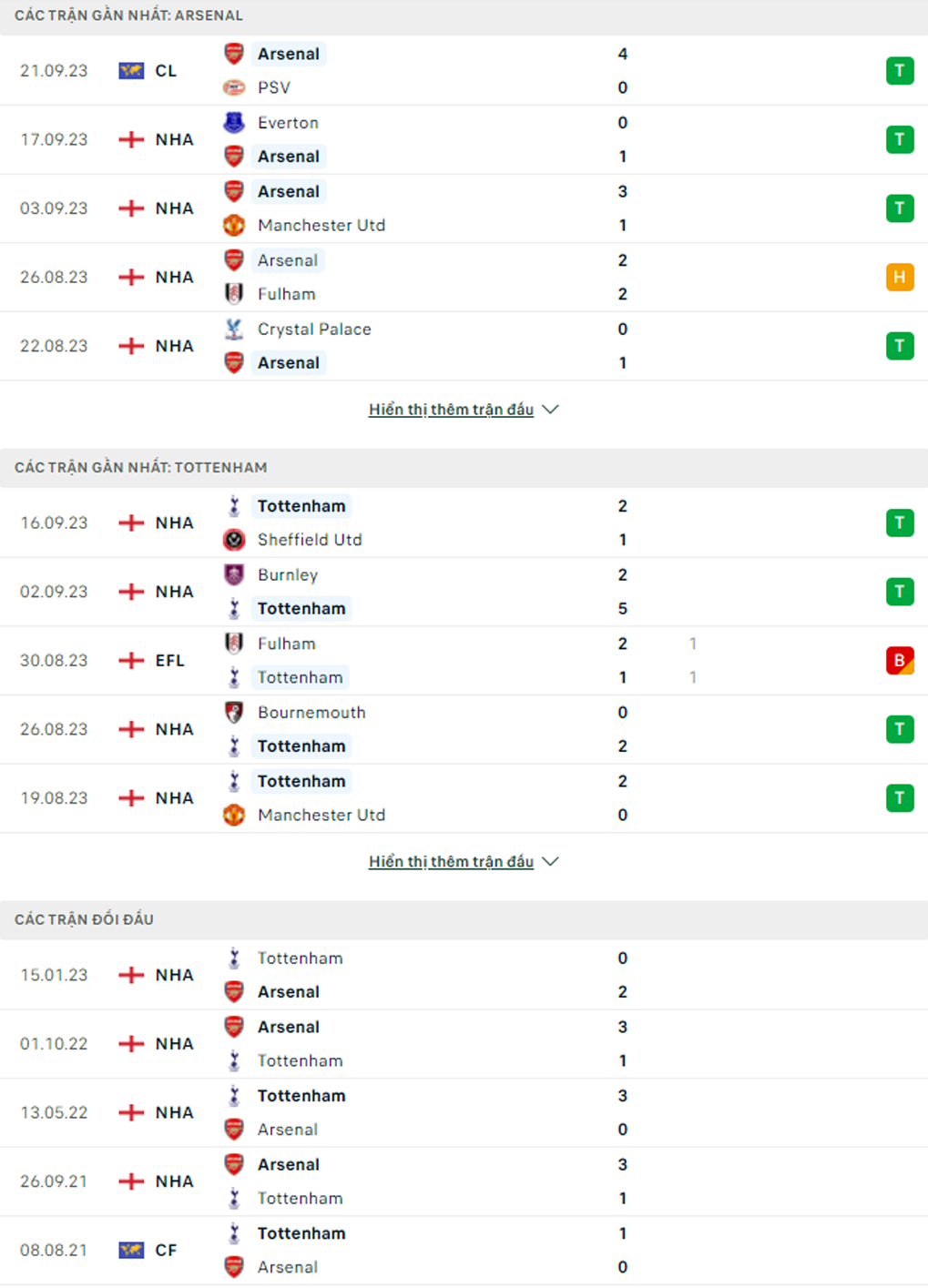Click the Burnley club crest icon
This screenshot has width=928, height=1288.
pyautogui.click(x=234, y=574)
